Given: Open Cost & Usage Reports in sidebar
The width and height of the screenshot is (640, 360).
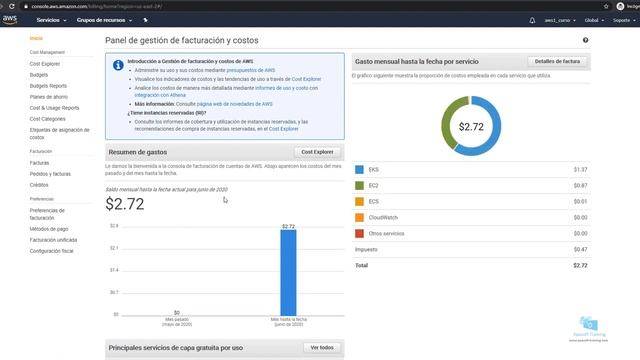Looking at the screenshot, I should [54, 108].
